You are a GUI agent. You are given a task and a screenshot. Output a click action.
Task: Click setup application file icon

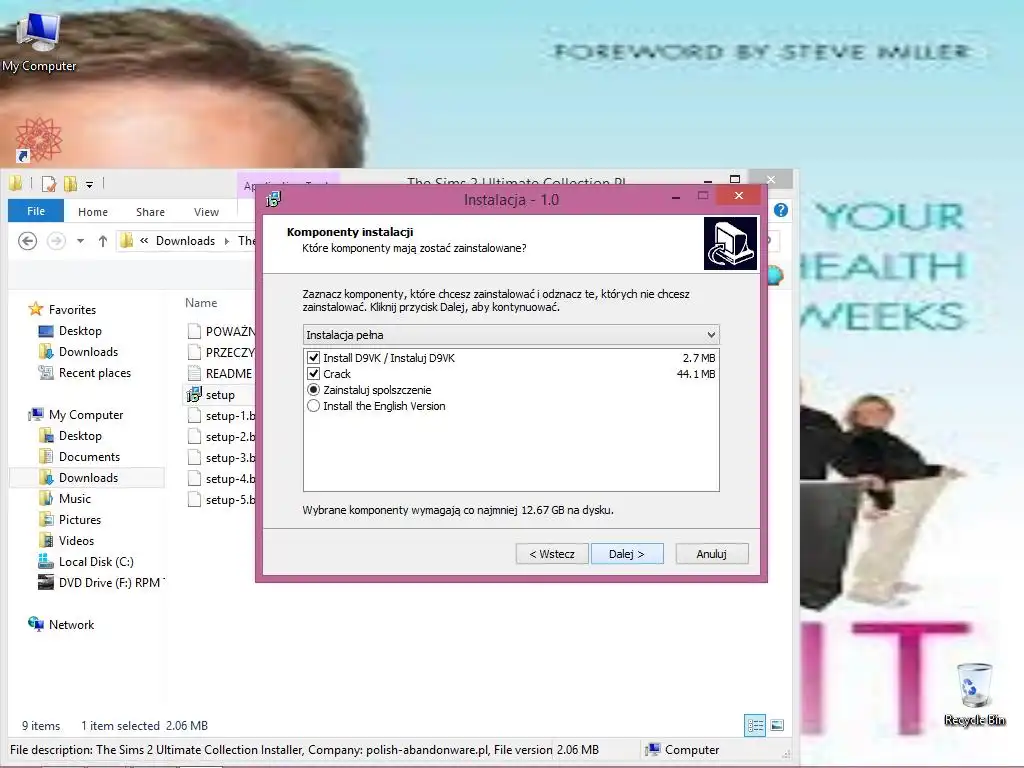(194, 394)
